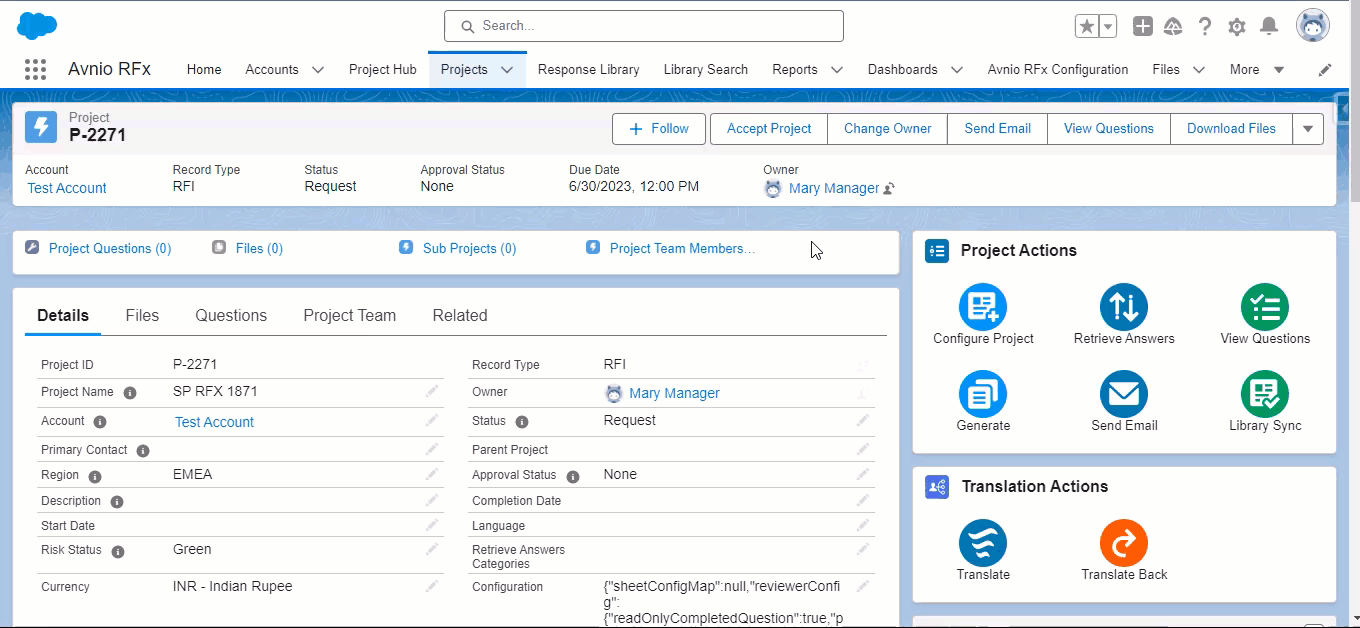1360x628 pixels.
Task: Click the Translate action icon
Action: point(983,543)
